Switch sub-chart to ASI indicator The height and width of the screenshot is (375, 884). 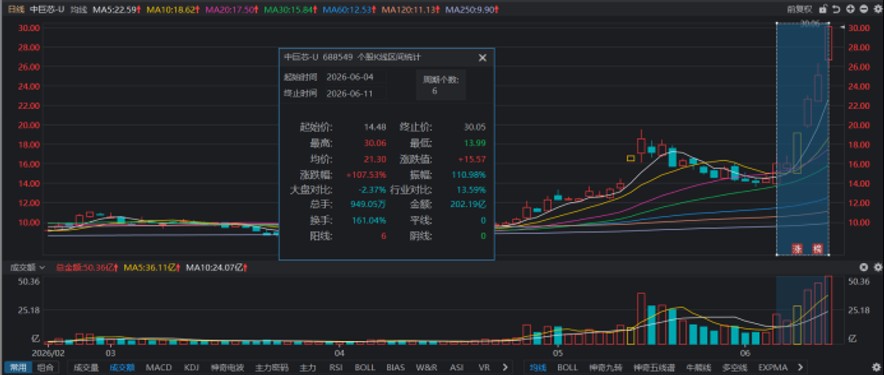point(457,368)
